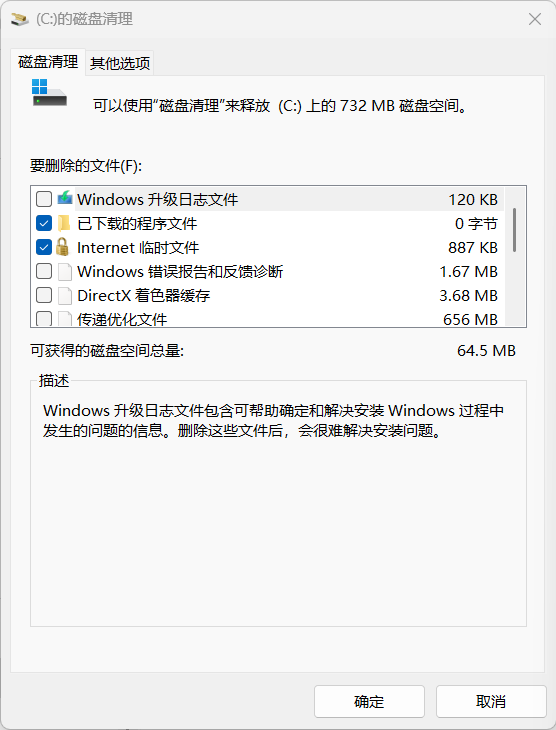556x730 pixels.
Task: Click the Disk Cleanup title bar icon
Action: coord(20,19)
